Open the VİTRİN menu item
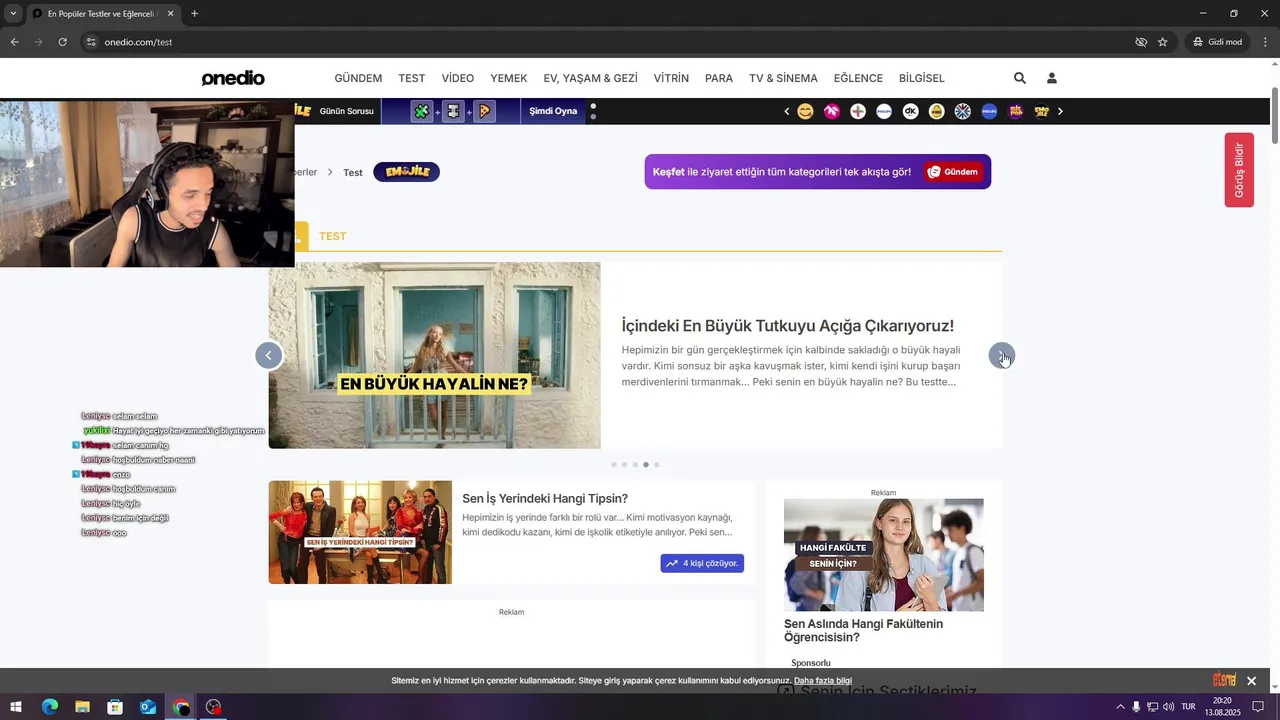The height and width of the screenshot is (720, 1280). click(x=671, y=78)
